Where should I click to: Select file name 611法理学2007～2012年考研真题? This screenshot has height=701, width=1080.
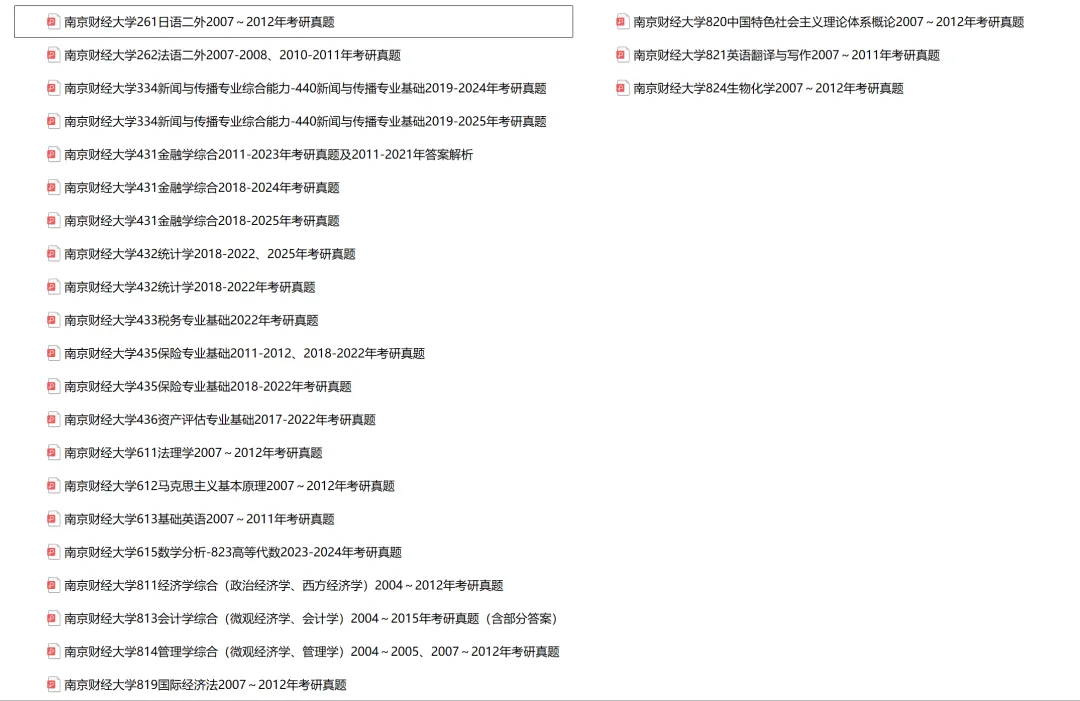[x=194, y=452]
